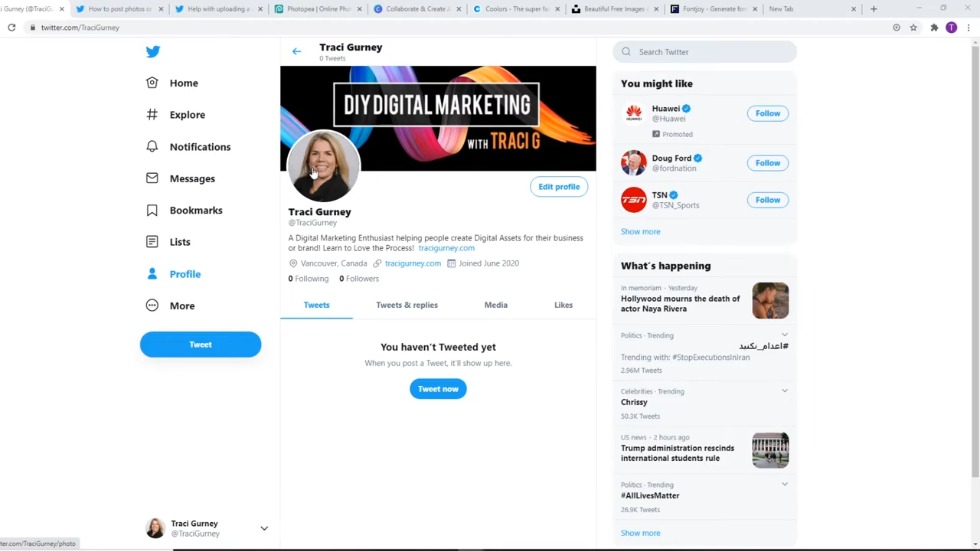Open the Explore hashtag icon

point(152,114)
